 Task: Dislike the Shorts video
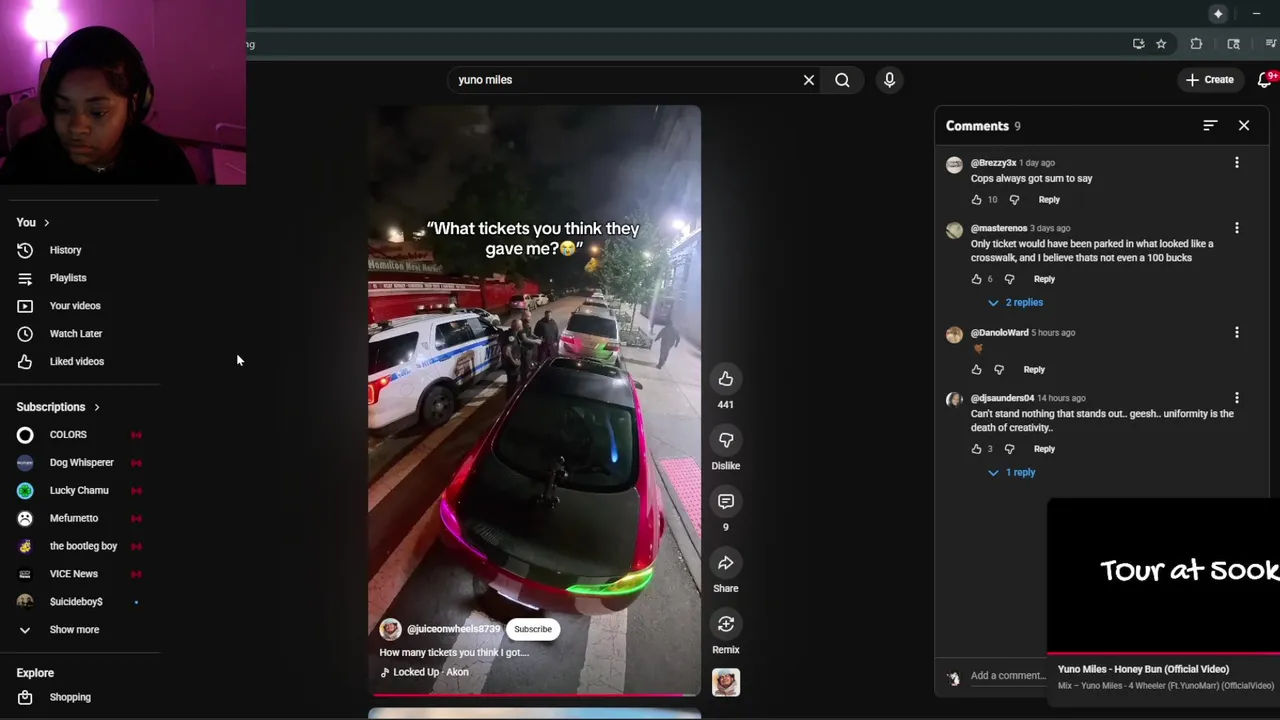tap(725, 440)
